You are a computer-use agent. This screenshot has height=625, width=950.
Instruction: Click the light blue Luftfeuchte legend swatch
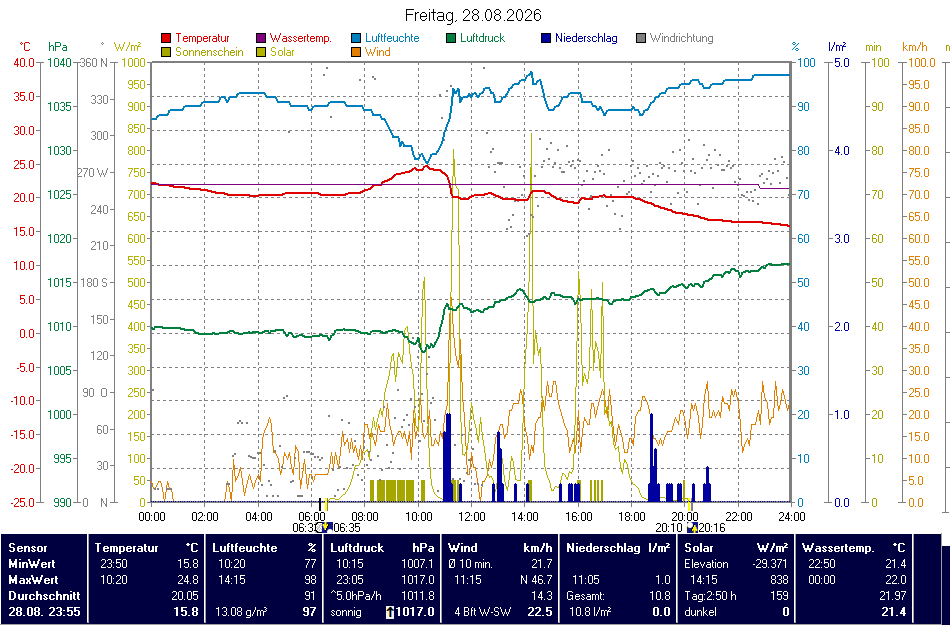pyautogui.click(x=356, y=38)
